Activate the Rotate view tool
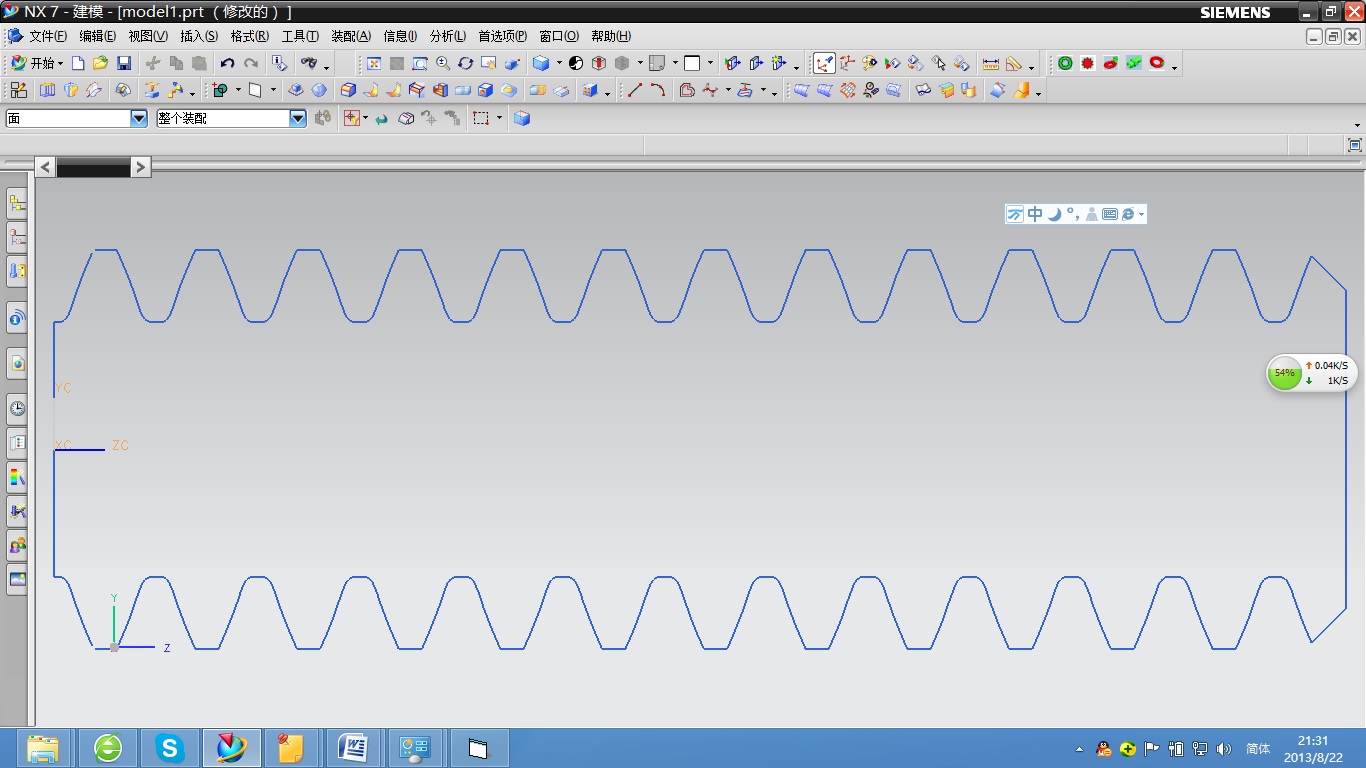Viewport: 1366px width, 768px height. [466, 63]
